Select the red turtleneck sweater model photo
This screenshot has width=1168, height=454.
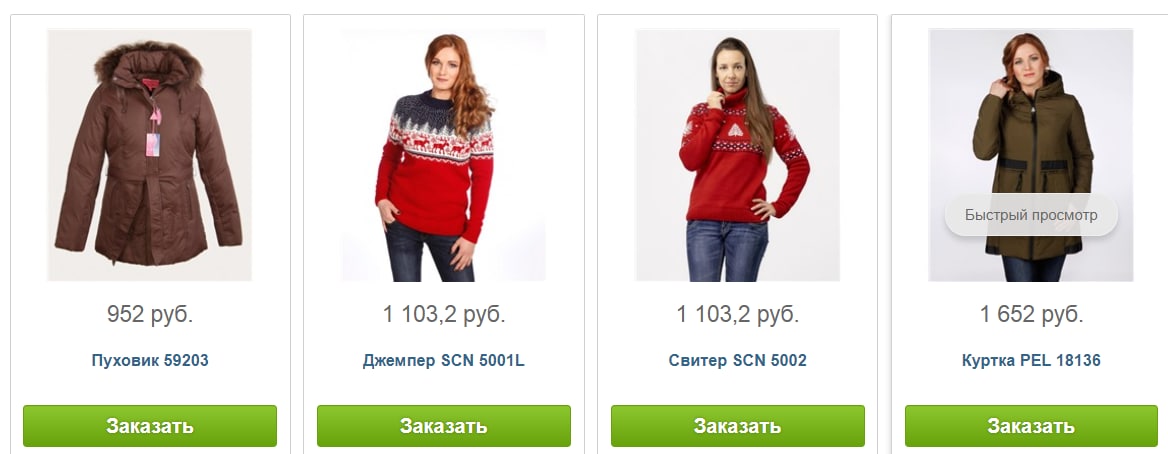pos(737,155)
